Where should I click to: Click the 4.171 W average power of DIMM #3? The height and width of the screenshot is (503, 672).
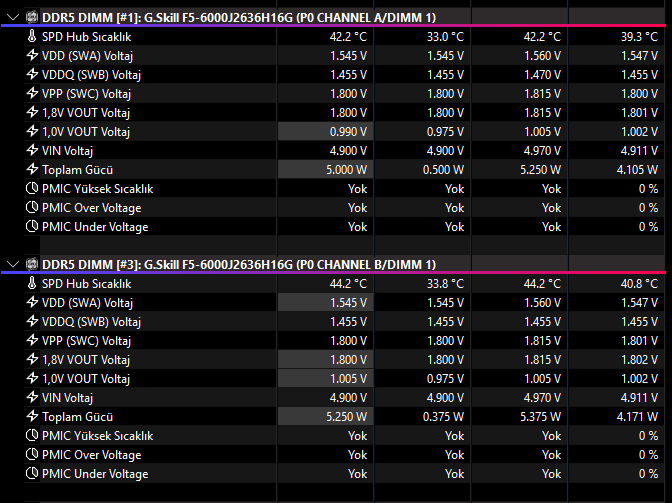coord(637,417)
